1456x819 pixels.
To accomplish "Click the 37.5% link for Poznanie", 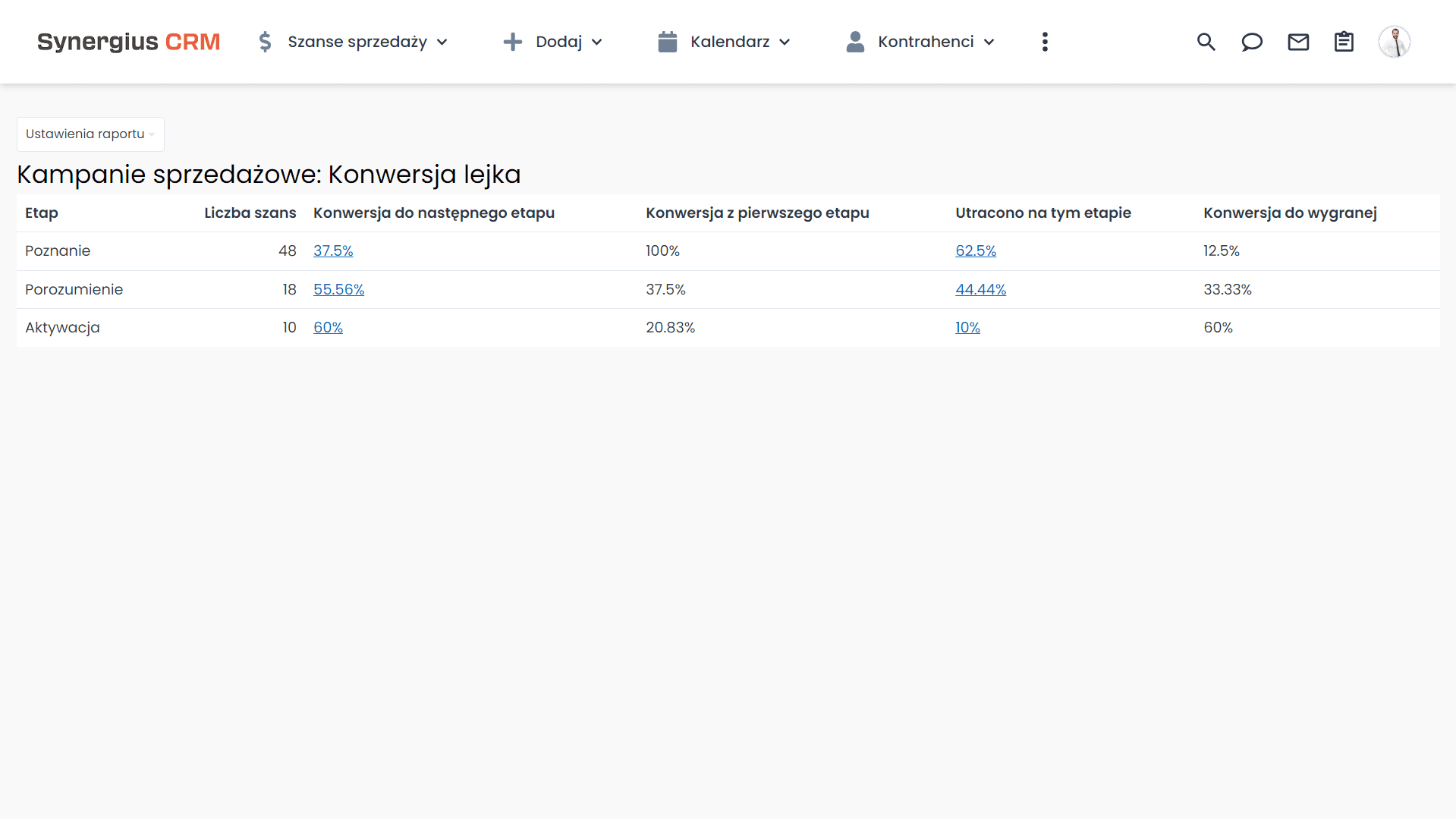I will point(333,250).
